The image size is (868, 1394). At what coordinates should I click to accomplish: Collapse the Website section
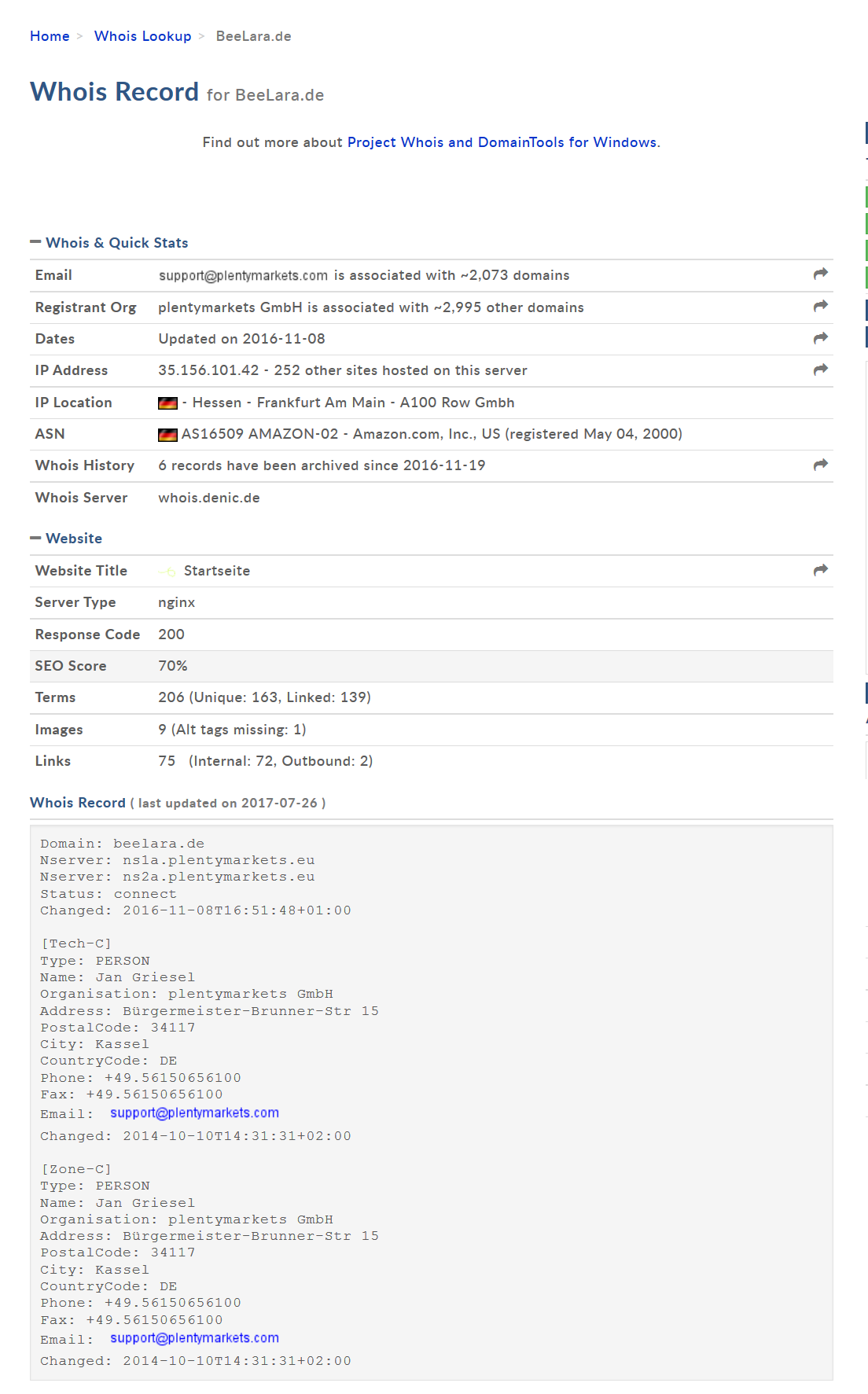point(35,538)
